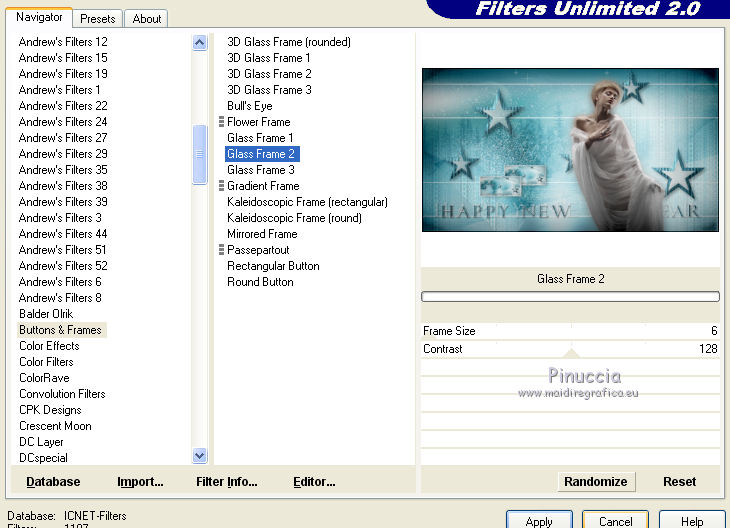Select Andrew's Filters 22 category
The width and height of the screenshot is (730, 528).
(x=63, y=106)
